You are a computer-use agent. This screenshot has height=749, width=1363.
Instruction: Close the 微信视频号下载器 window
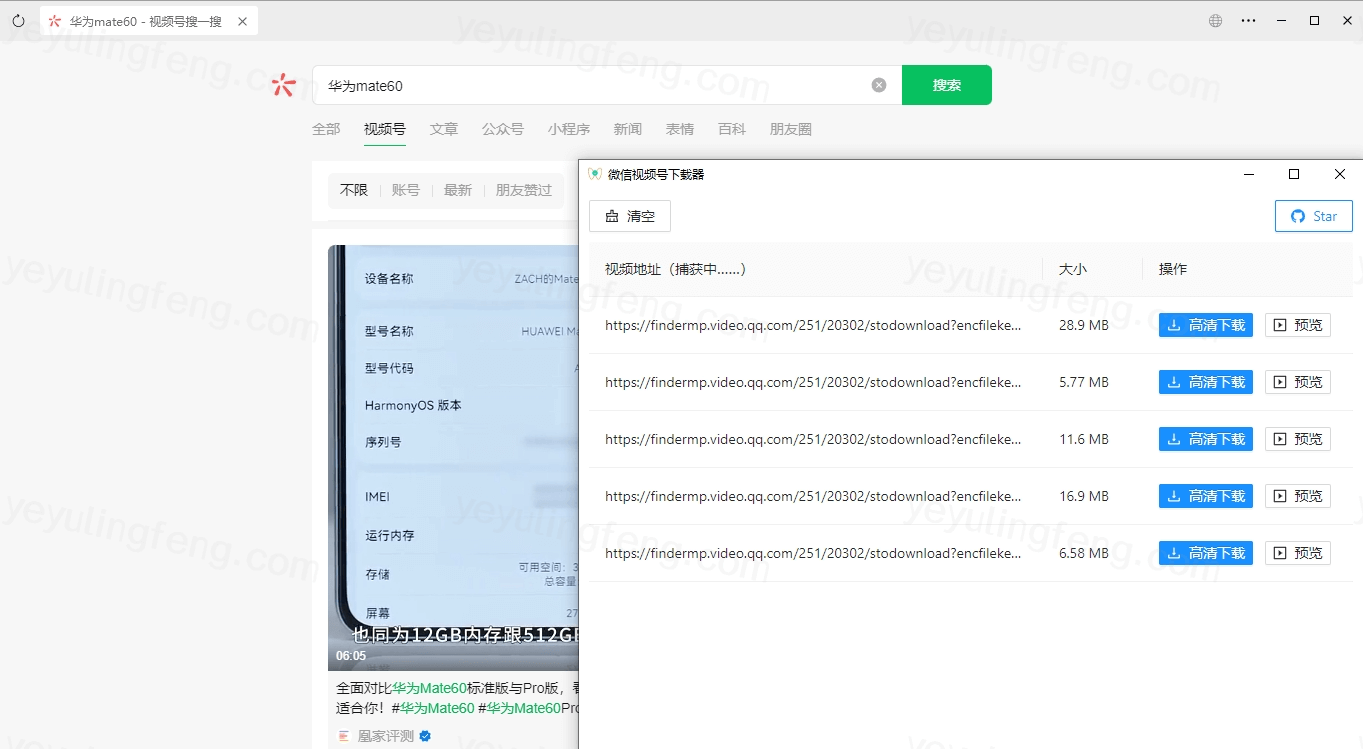point(1340,174)
